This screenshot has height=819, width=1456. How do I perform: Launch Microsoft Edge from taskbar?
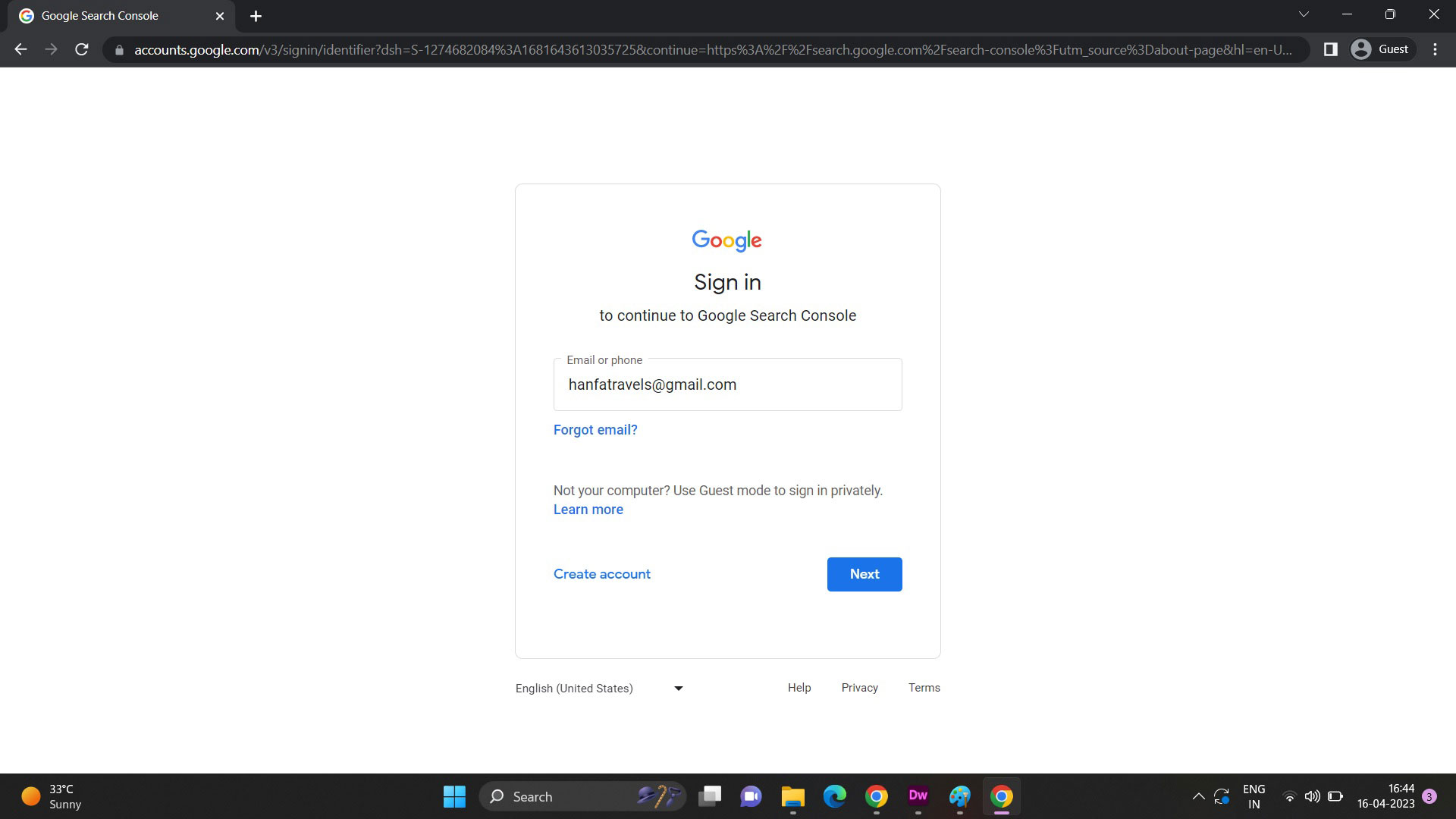835,796
